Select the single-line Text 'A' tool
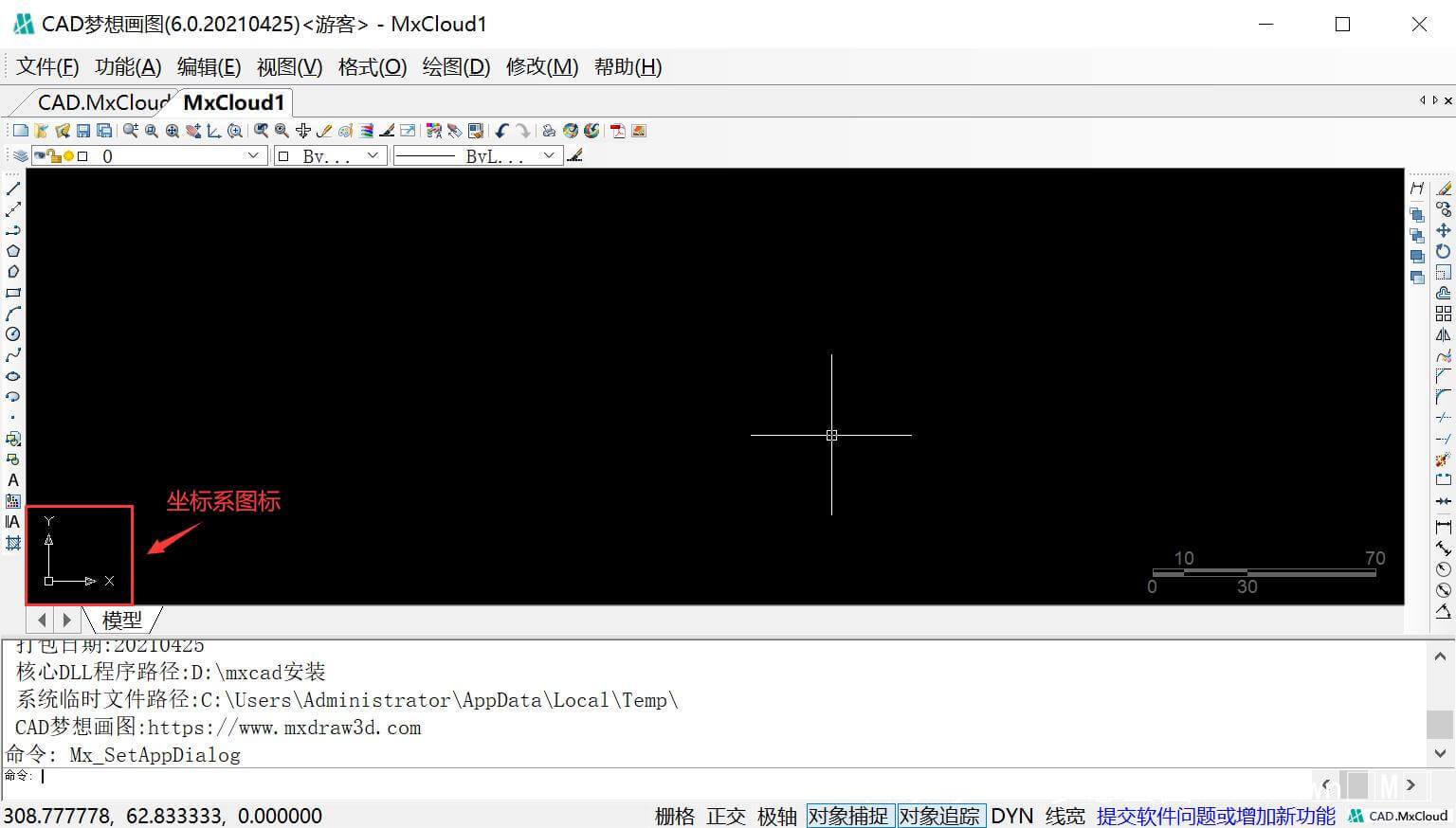This screenshot has height=828, width=1456. 13,480
